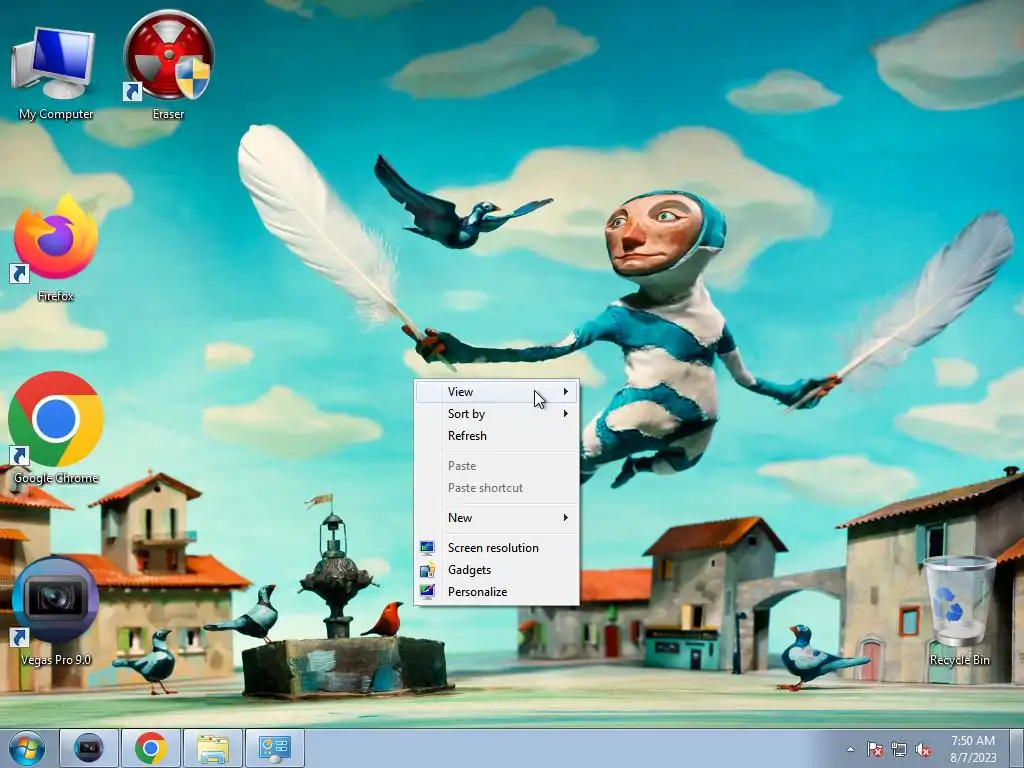Open the clock showing 7:50 AM
Screen dimensions: 1024x768
pos(973,741)
